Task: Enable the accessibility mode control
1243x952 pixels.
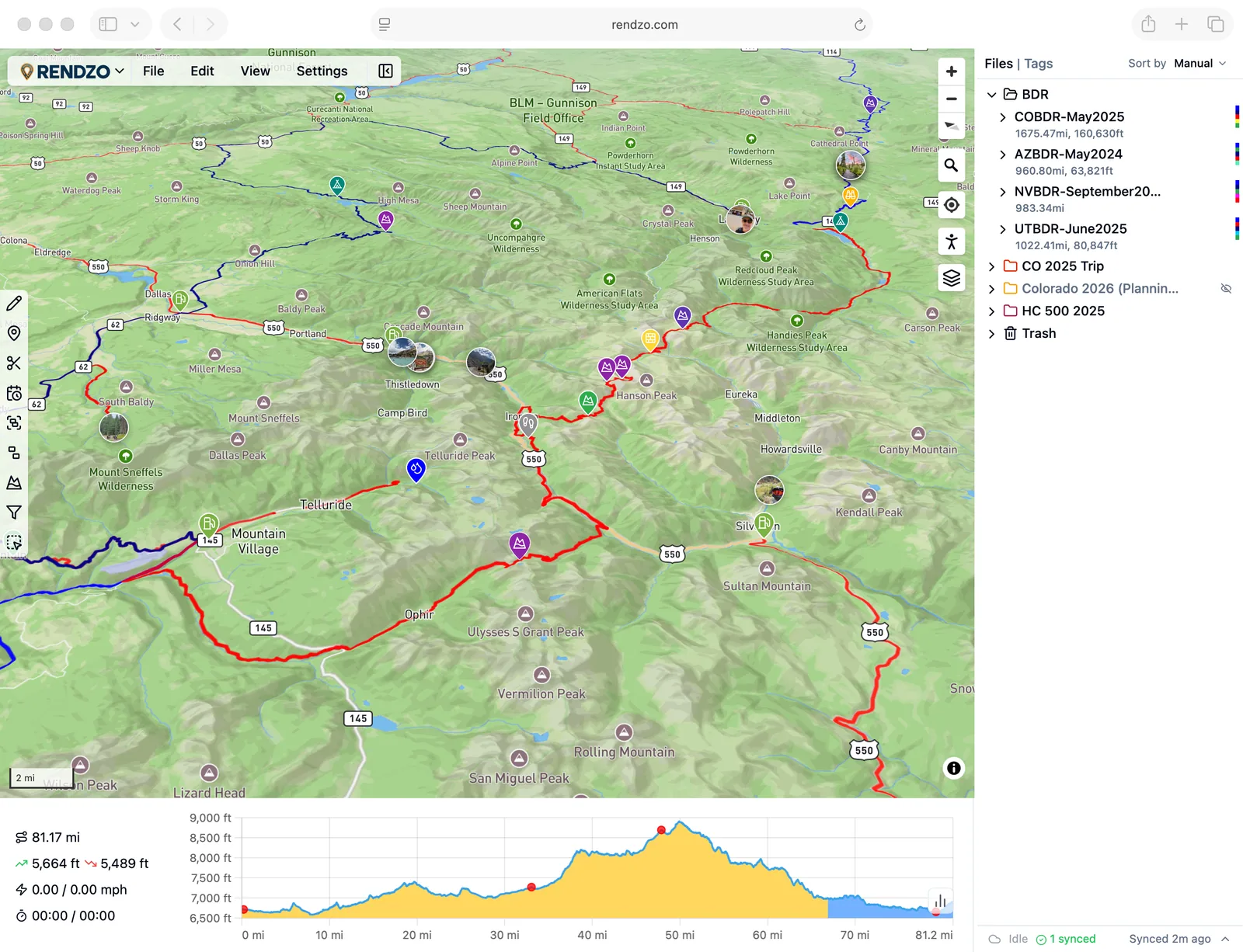Action: click(951, 241)
